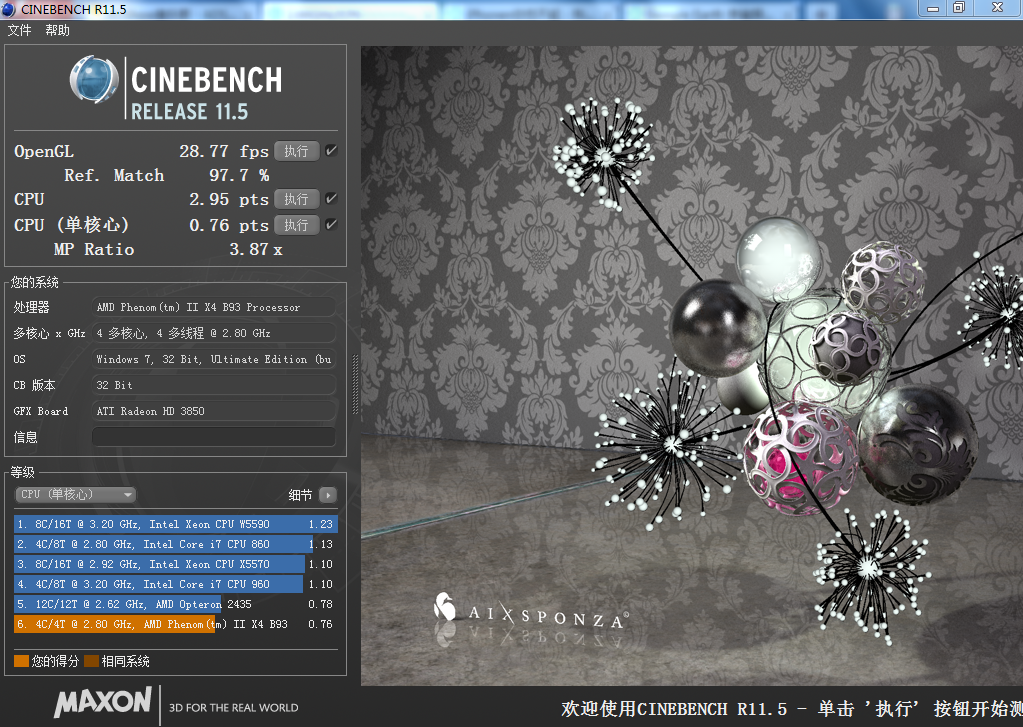Click the Cinebench globe logo icon
This screenshot has height=727, width=1023.
pos(94,80)
